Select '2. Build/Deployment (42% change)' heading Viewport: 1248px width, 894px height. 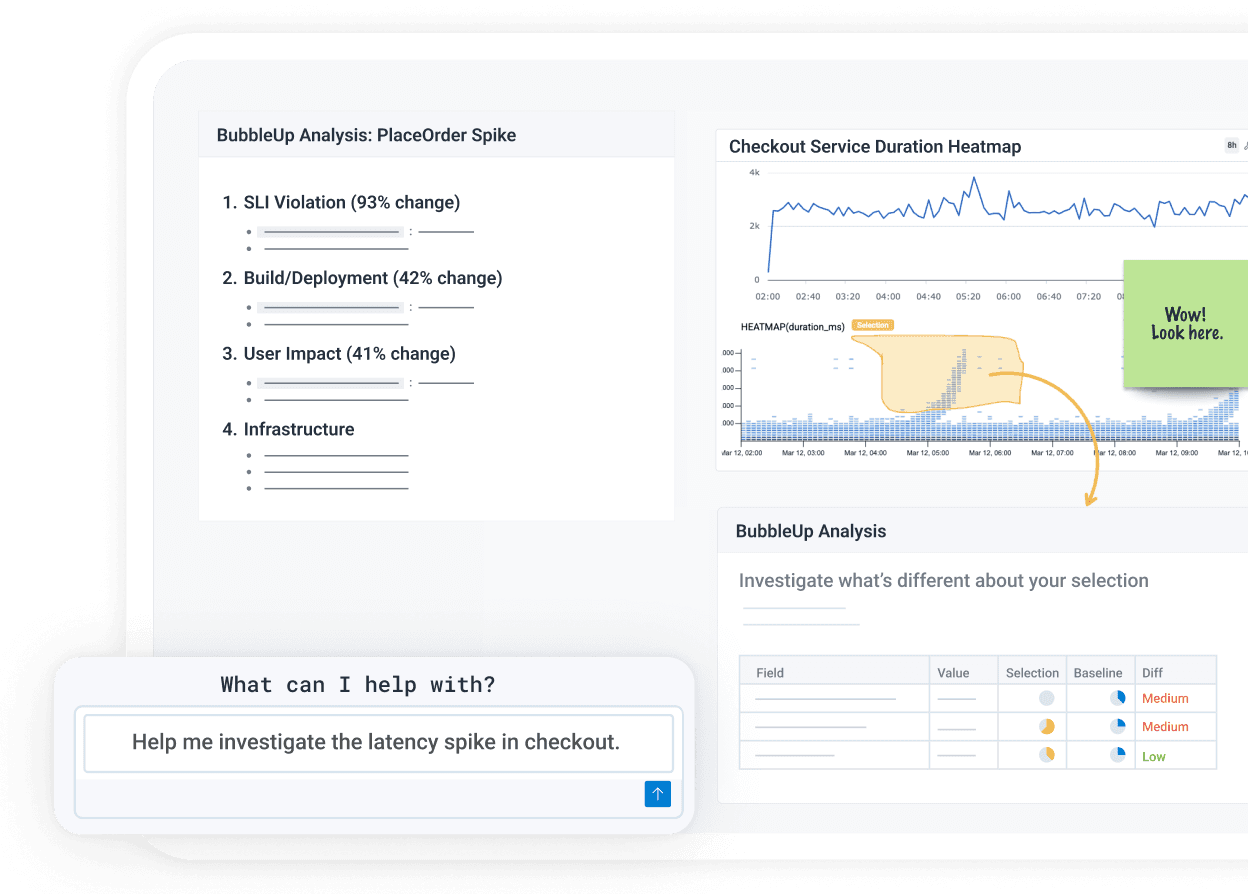pos(362,278)
